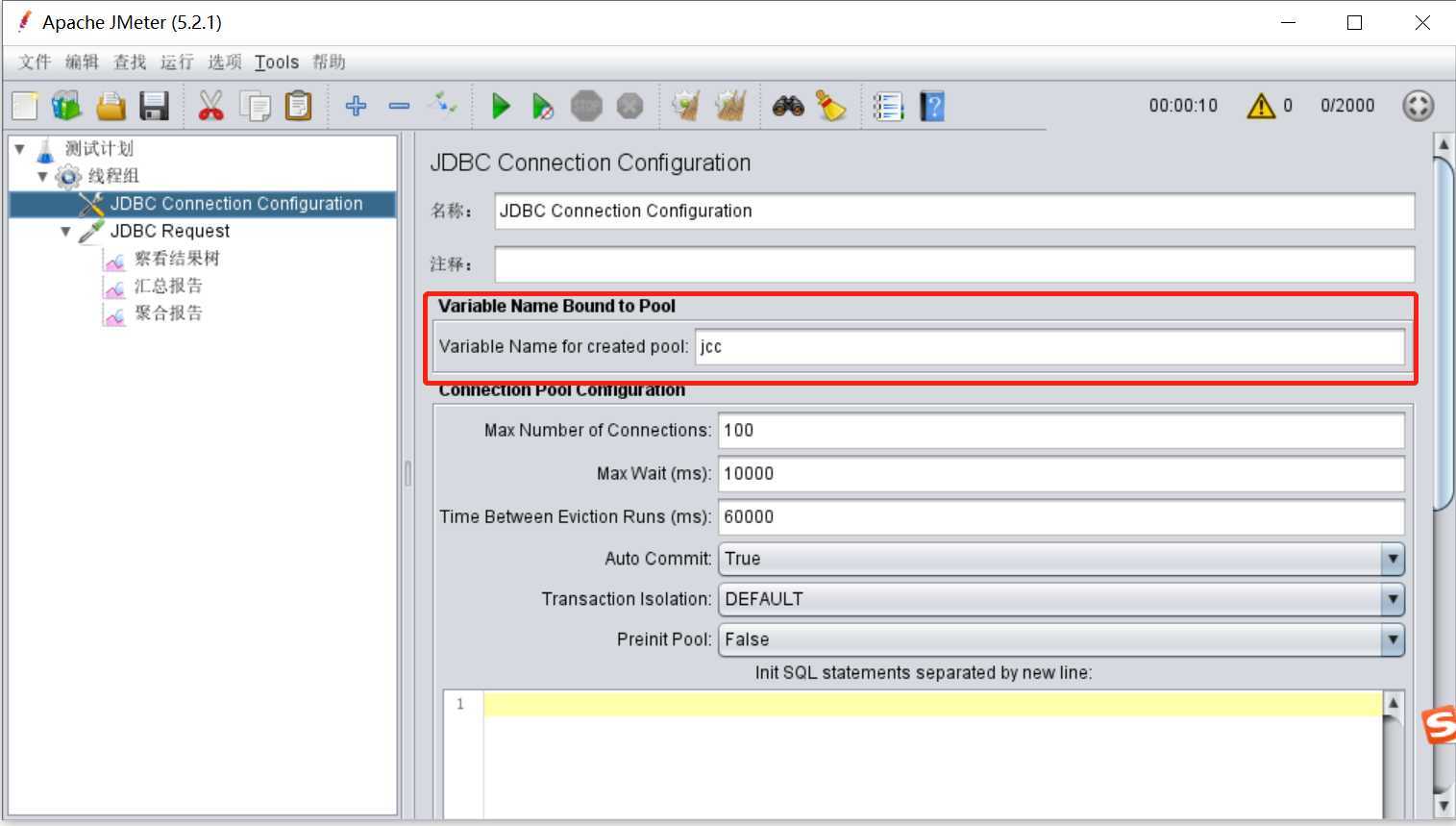Viewport: 1456px width, 826px height.
Task: Click the remote engines status icon
Action: [x=1419, y=106]
